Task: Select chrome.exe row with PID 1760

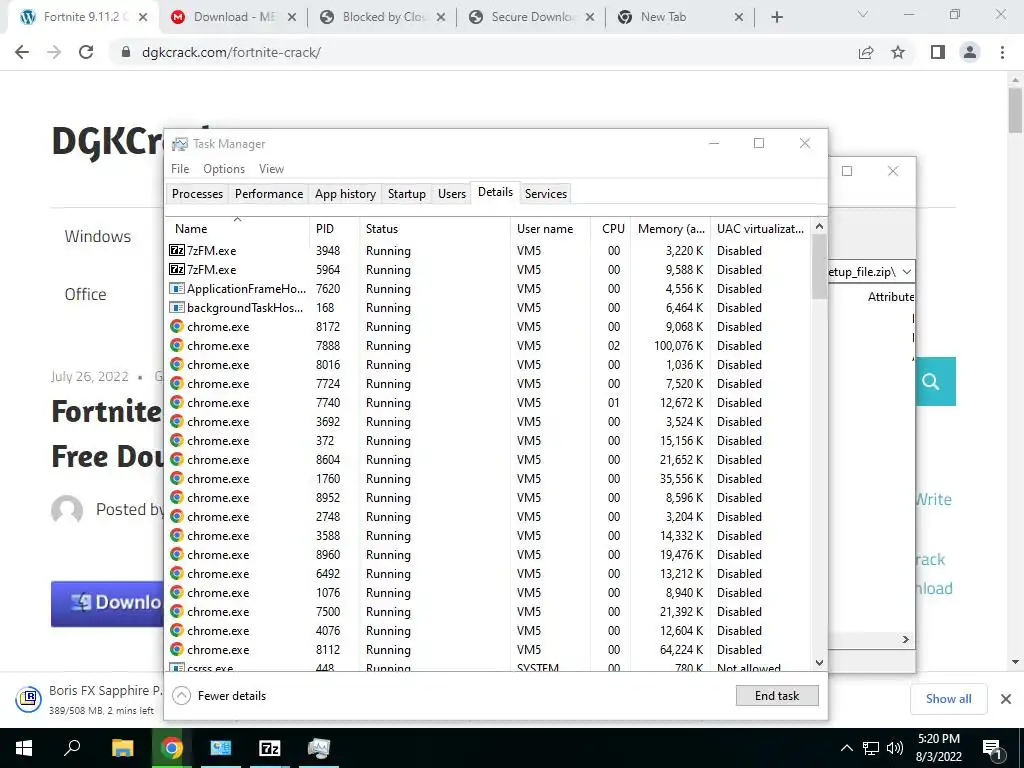Action: tap(487, 479)
